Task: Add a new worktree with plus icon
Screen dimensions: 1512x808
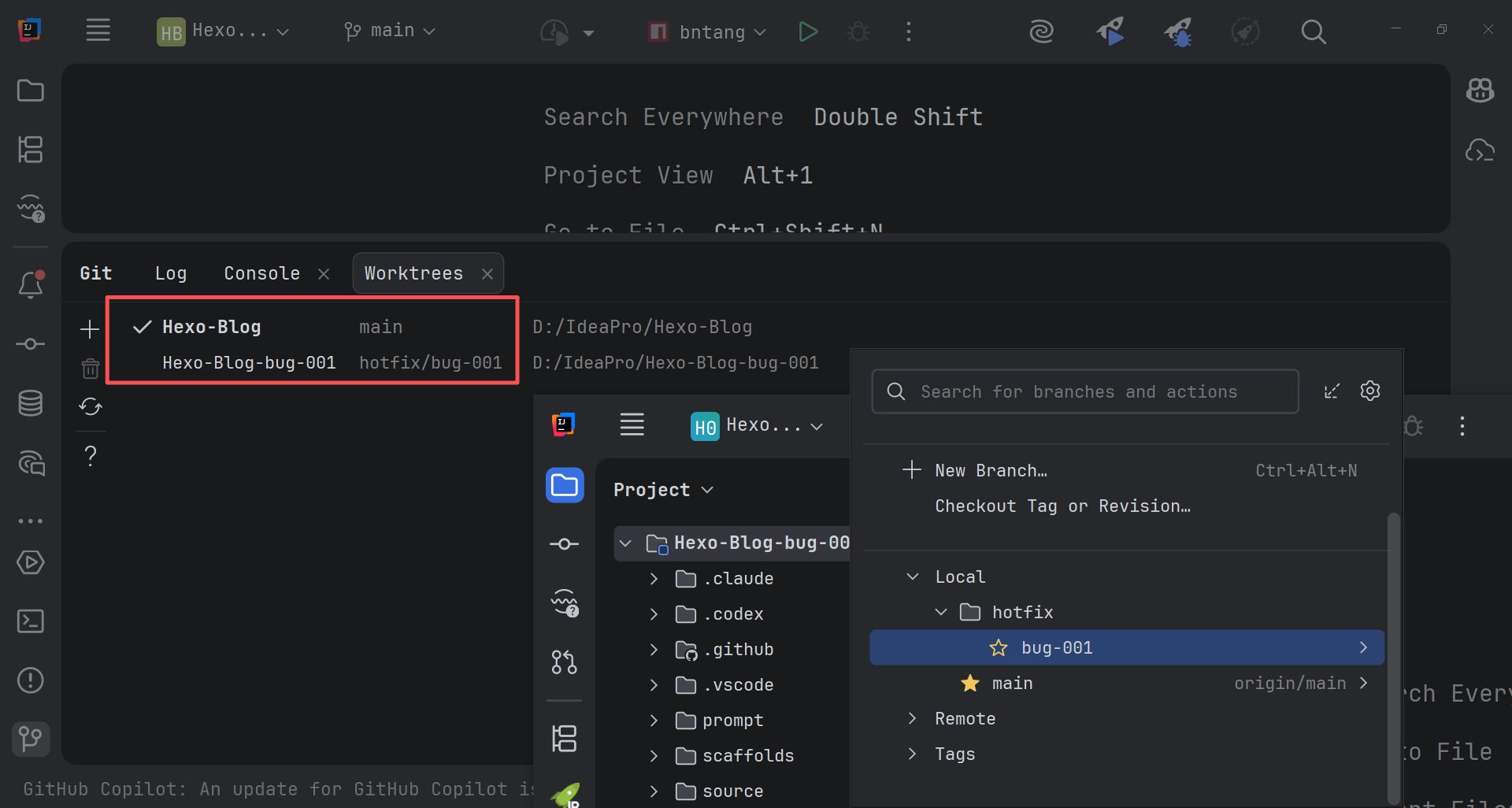Action: coord(91,329)
